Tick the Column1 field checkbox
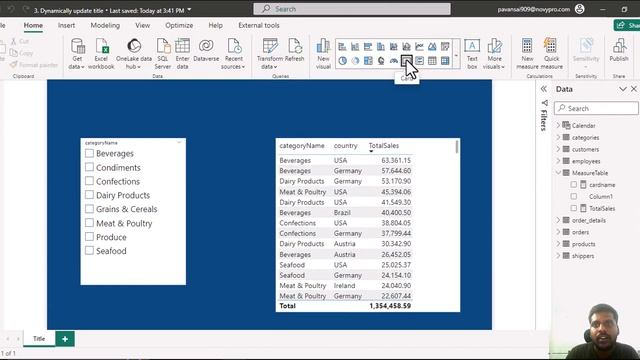This screenshot has height=360, width=640. pos(573,197)
